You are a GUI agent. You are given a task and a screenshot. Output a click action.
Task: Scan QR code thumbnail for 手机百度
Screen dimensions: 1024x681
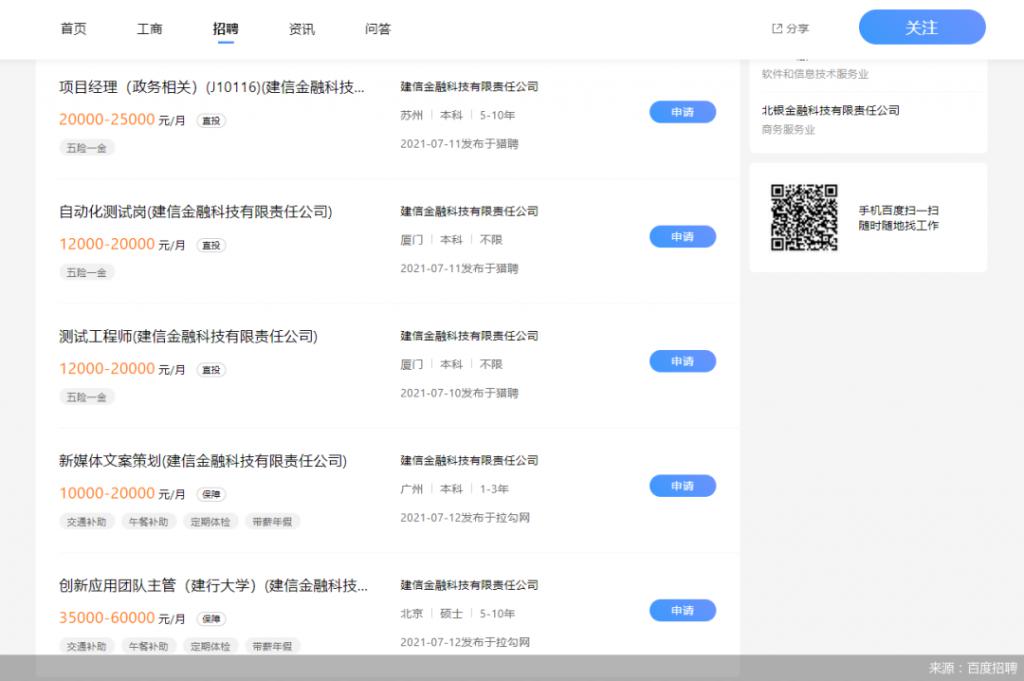tap(803, 217)
